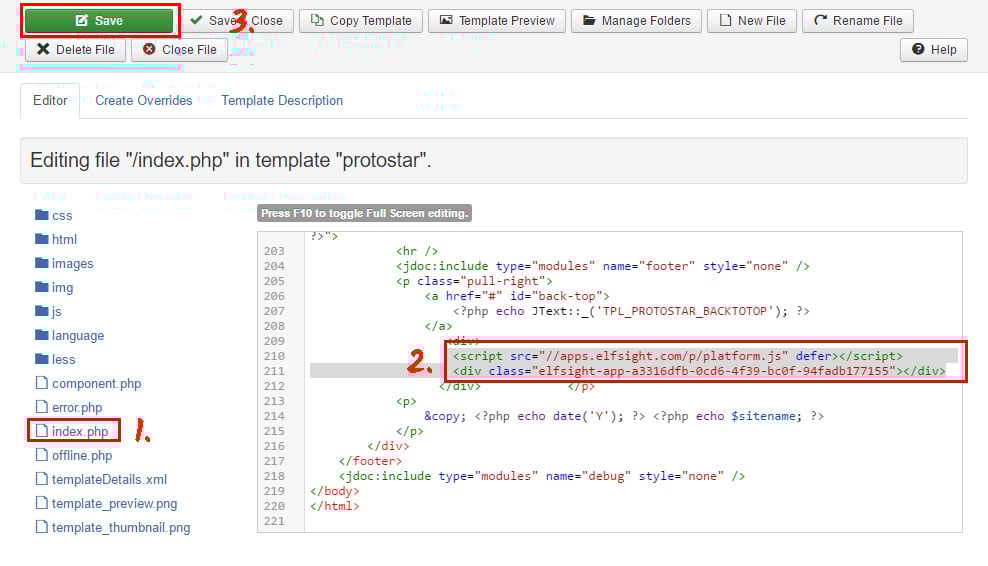The height and width of the screenshot is (566, 988).
Task: Click the less folder icon
Action: click(x=42, y=359)
